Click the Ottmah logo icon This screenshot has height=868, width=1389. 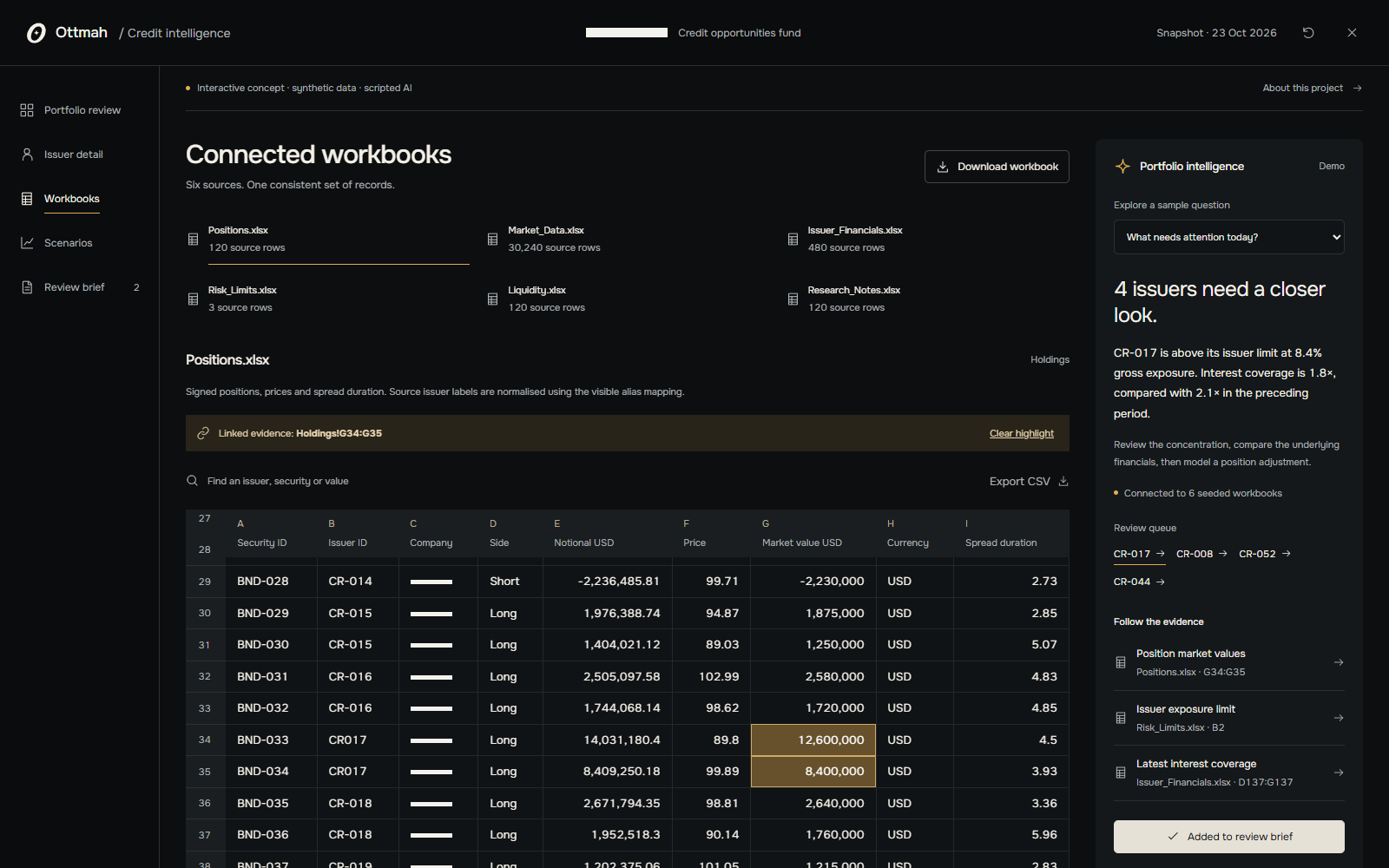pyautogui.click(x=36, y=33)
